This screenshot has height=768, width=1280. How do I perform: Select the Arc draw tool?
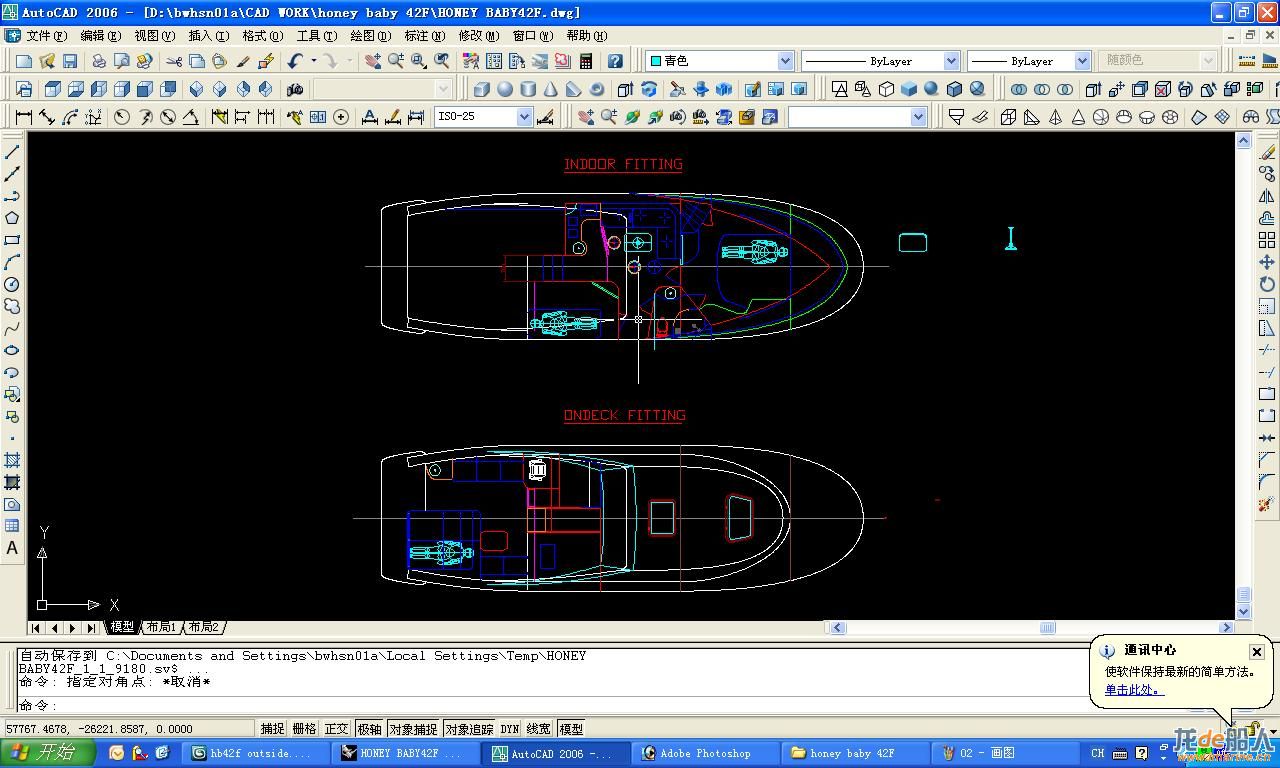(12, 262)
